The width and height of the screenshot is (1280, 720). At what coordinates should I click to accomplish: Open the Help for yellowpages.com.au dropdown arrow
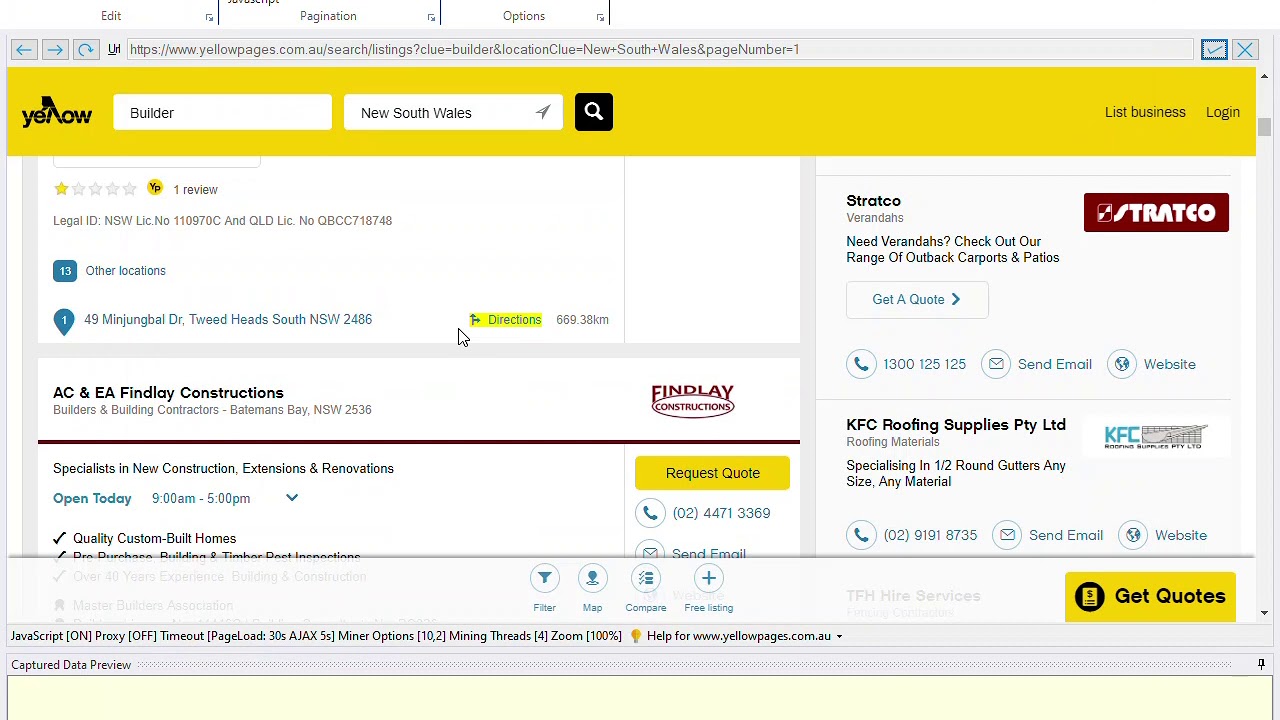(839, 636)
